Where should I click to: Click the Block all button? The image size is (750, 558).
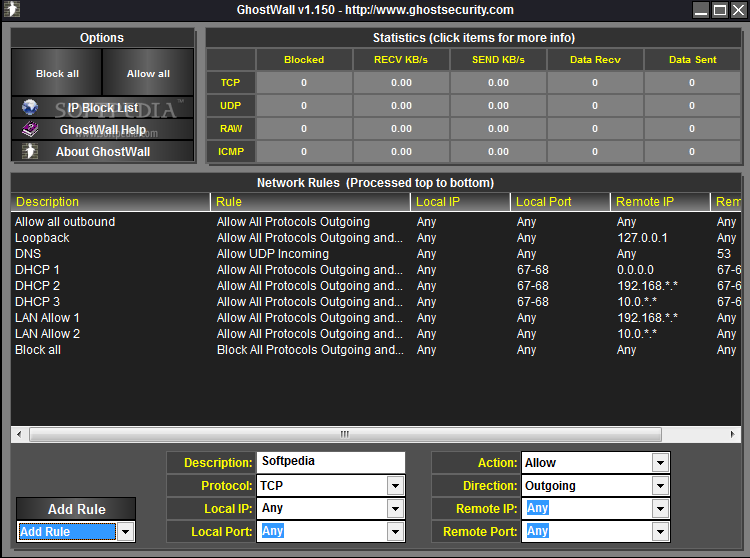[57, 73]
